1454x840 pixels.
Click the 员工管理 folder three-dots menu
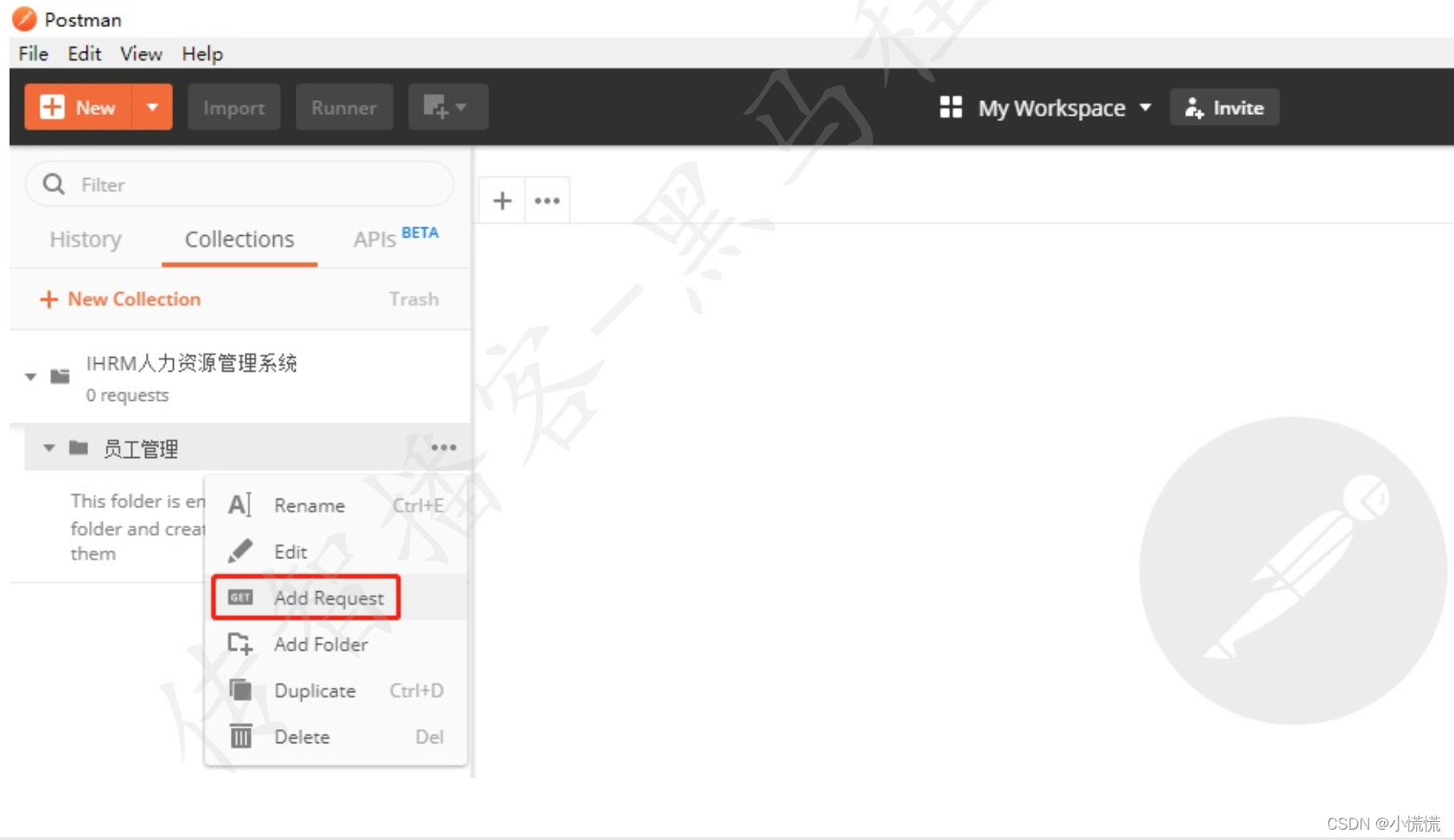coord(443,448)
